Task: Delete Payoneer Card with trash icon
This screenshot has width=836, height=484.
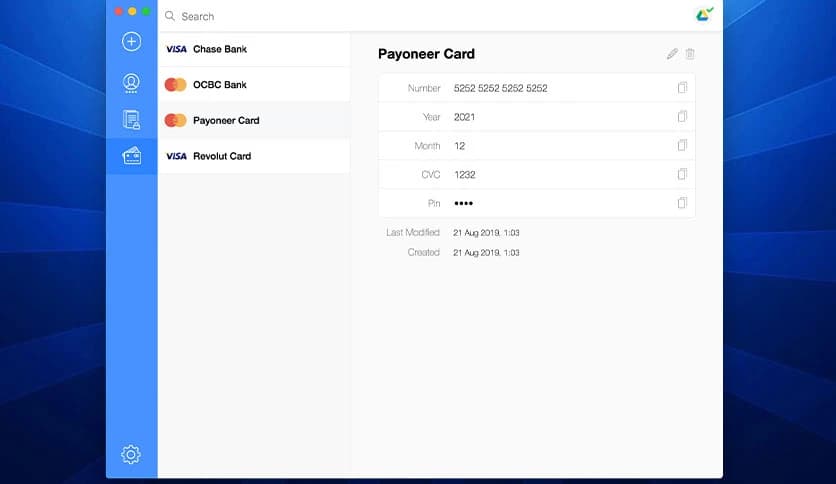Action: point(690,53)
